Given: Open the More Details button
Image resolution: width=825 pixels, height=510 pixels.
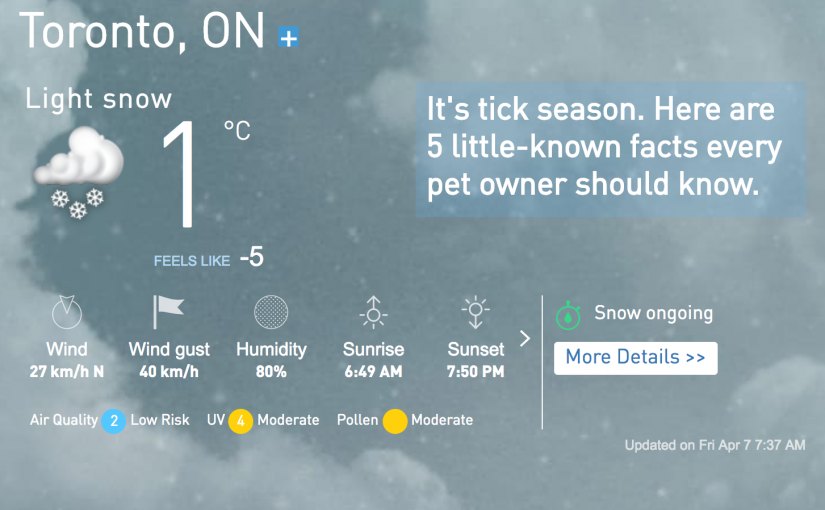Looking at the screenshot, I should [x=636, y=357].
